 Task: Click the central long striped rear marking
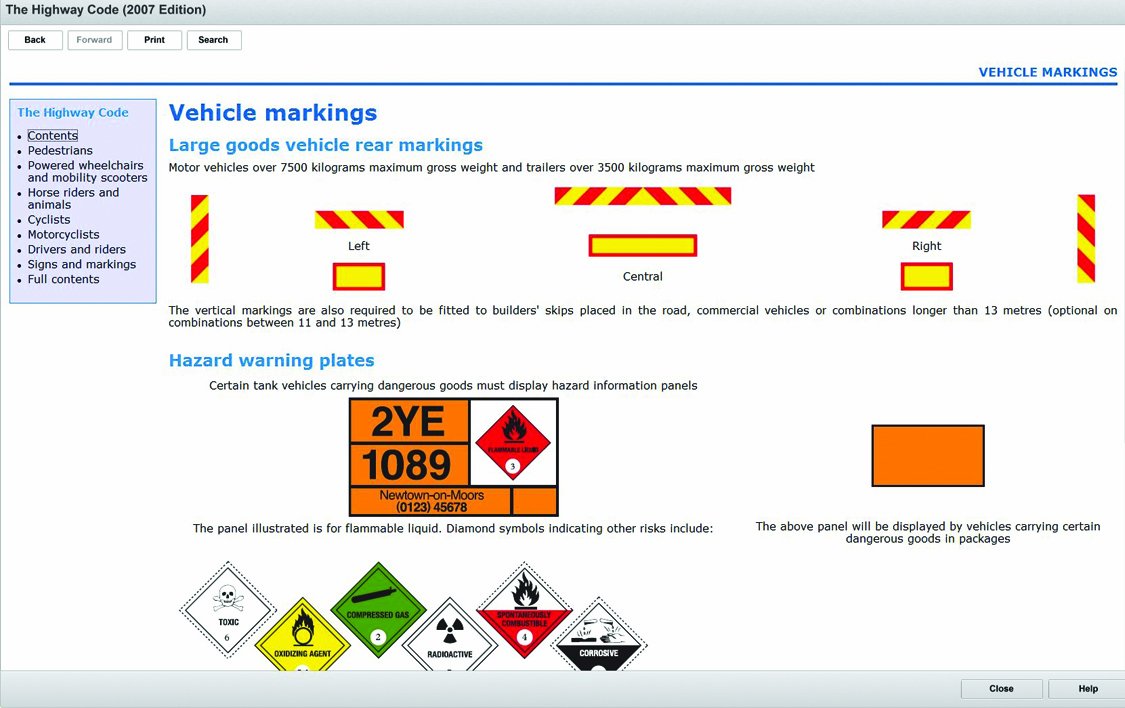click(x=642, y=196)
